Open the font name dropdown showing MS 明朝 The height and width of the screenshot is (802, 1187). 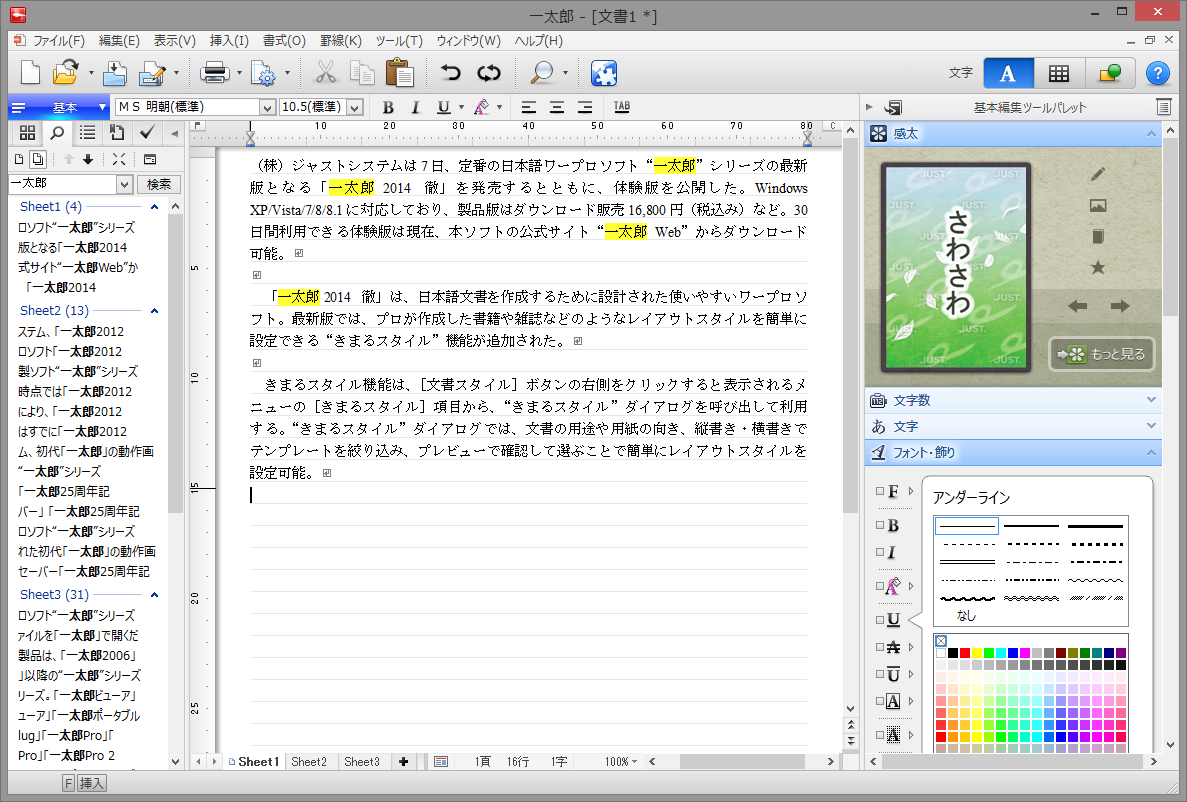point(269,107)
